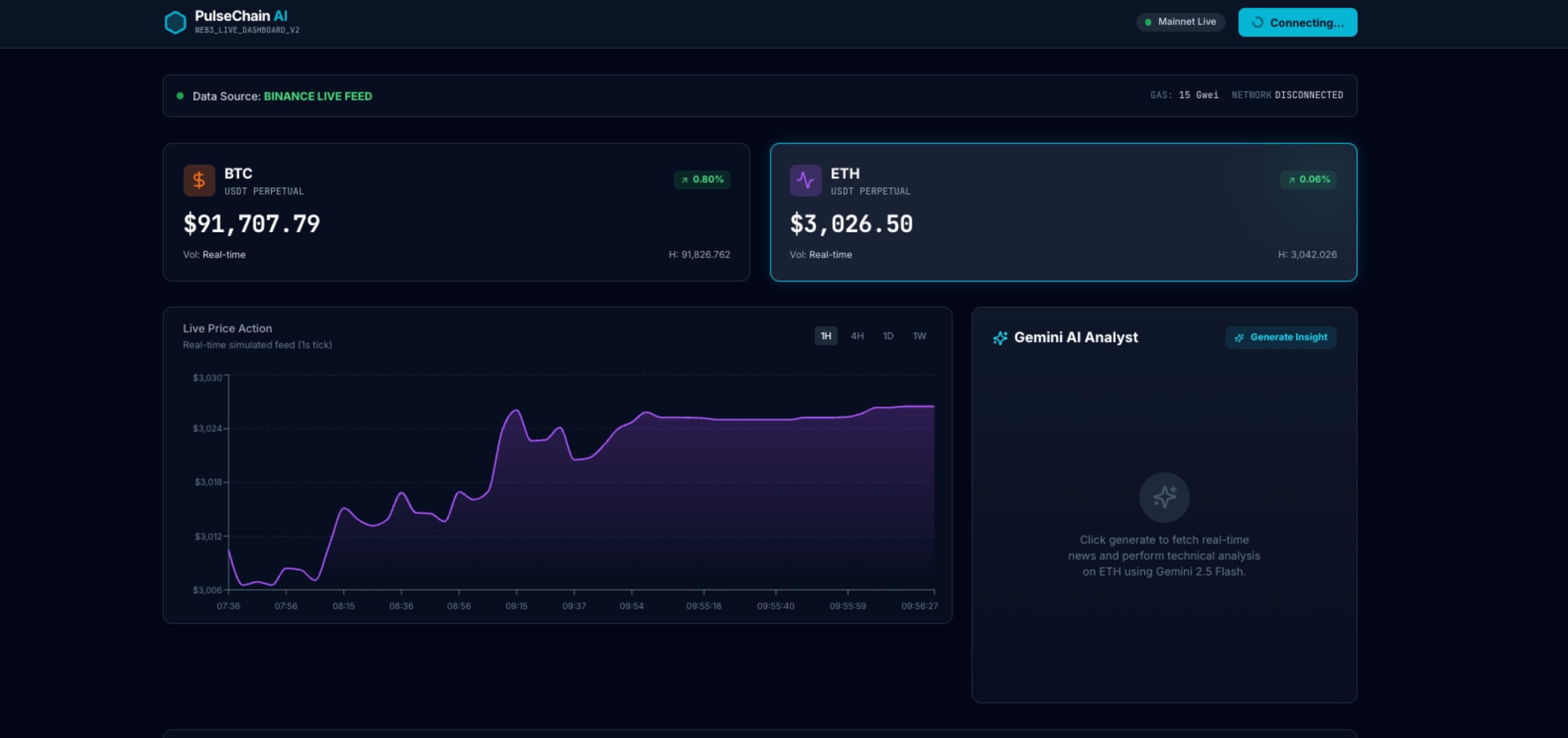This screenshot has width=1568, height=738.
Task: Click the ETH 0.06% change badge
Action: pos(1308,180)
